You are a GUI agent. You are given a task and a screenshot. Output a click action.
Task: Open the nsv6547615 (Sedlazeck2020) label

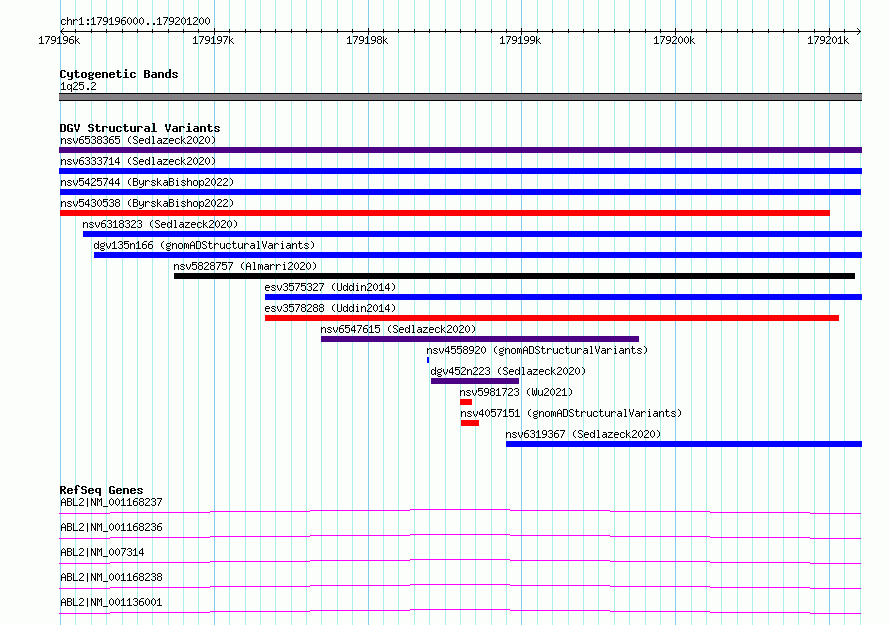[398, 329]
